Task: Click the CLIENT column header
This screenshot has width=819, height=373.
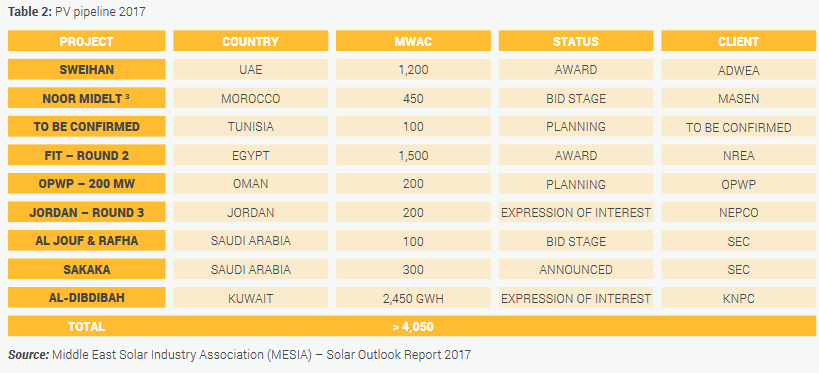Action: pos(739,41)
